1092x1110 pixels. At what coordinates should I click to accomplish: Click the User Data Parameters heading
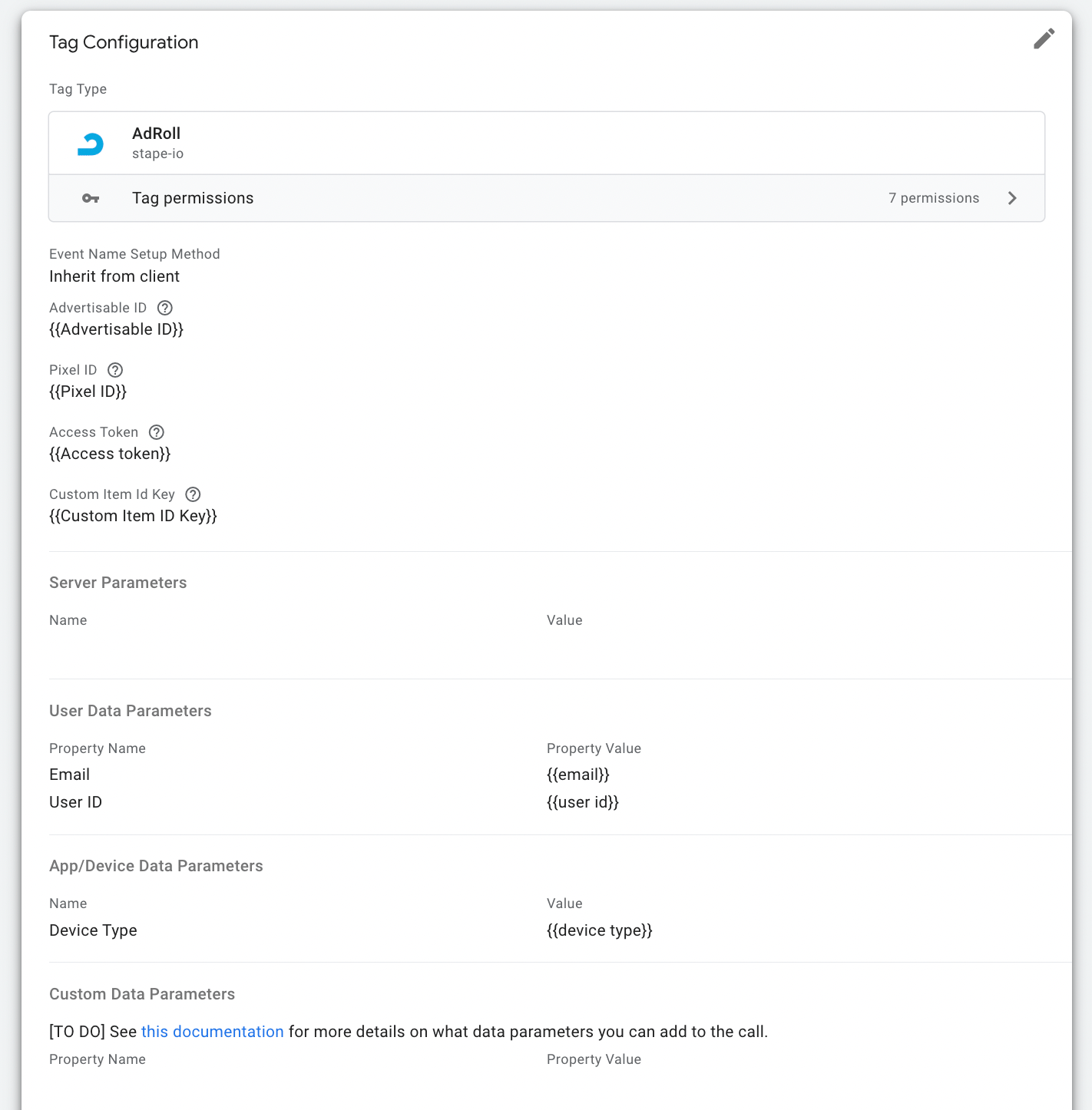[131, 711]
